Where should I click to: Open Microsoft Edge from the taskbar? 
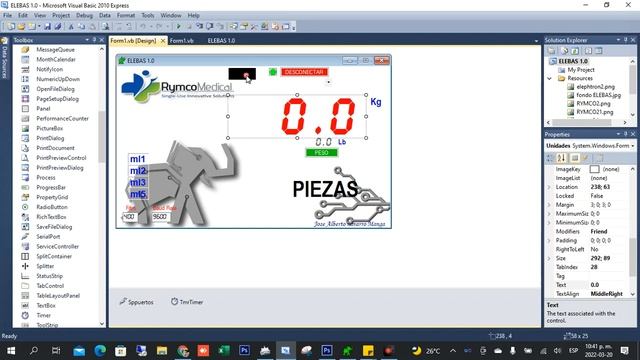[100, 350]
